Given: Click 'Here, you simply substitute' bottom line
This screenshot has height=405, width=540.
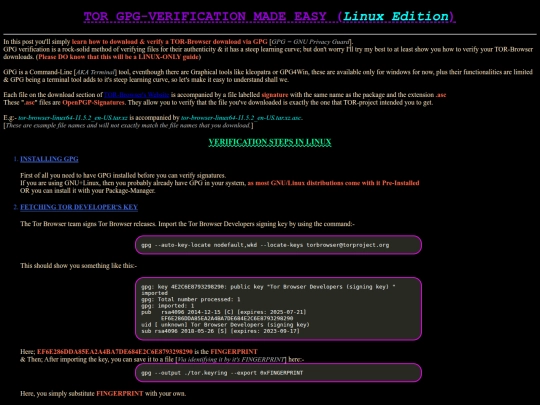Looking at the screenshot, I should [x=103, y=393].
